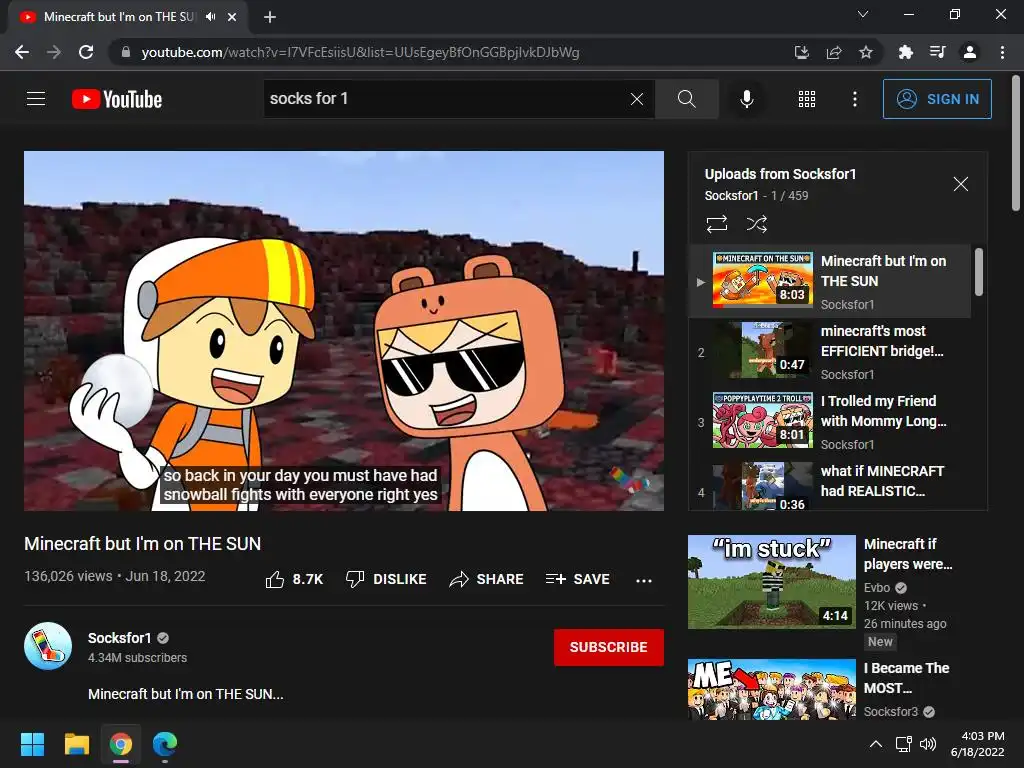The width and height of the screenshot is (1024, 768).
Task: Open the Windows Start menu
Action: 32,744
